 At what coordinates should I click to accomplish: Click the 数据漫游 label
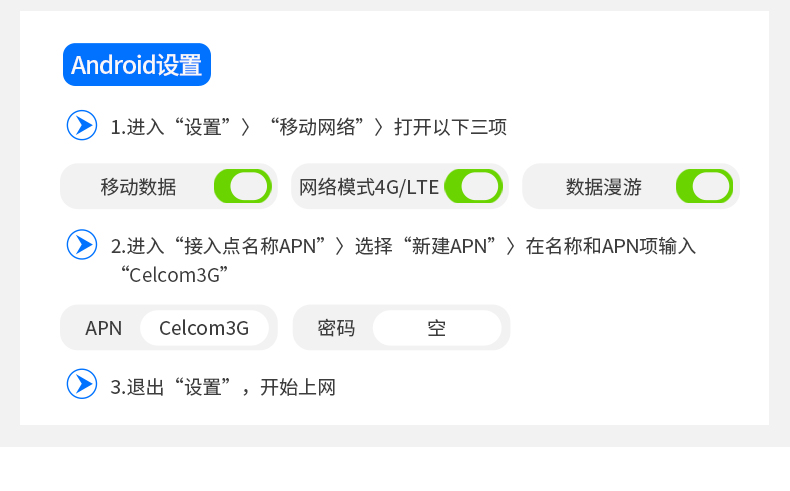point(604,187)
